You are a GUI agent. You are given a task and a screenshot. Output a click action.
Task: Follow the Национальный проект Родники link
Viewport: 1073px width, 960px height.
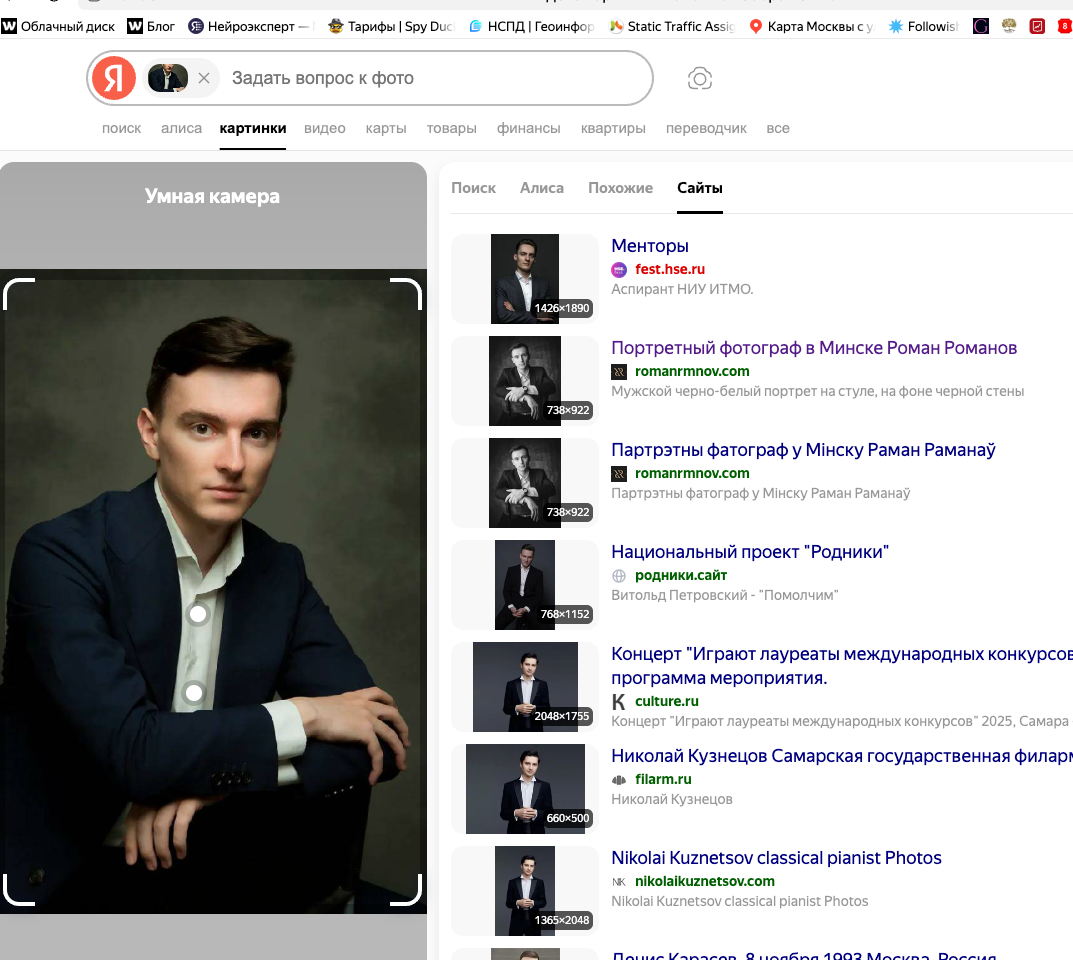750,551
